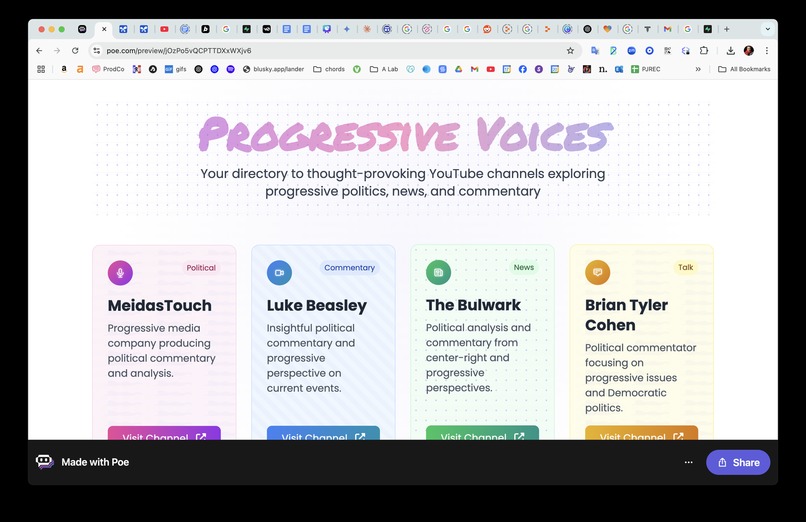
Task: Click the browser forward arrow
Action: 57,50
